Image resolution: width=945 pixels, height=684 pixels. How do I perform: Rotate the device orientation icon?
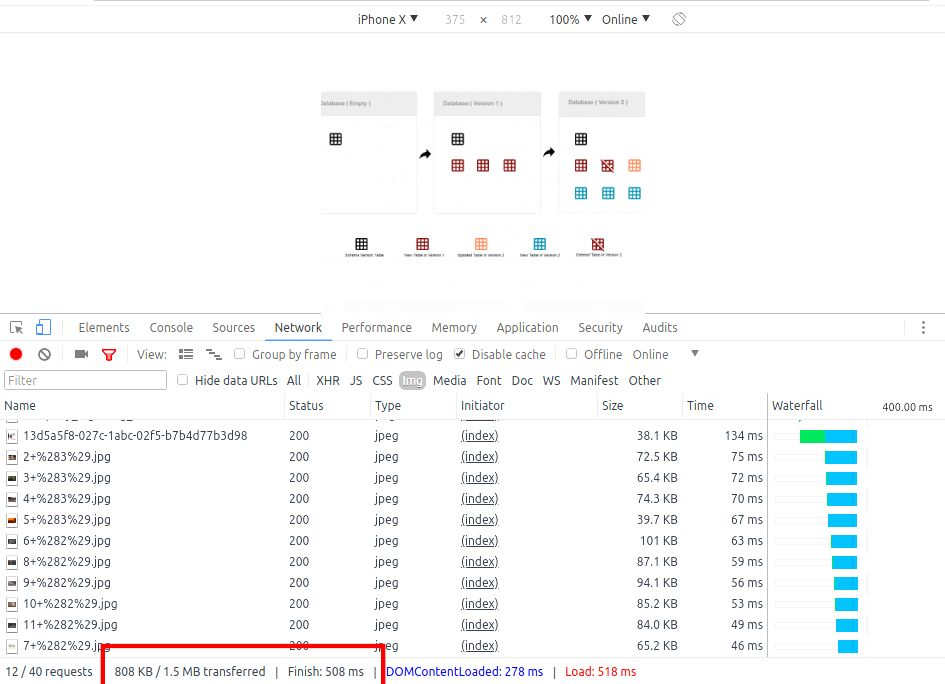[679, 19]
